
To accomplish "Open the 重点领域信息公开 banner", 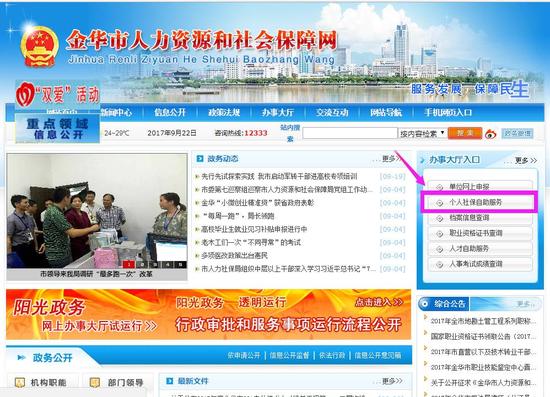I will coord(58,128).
